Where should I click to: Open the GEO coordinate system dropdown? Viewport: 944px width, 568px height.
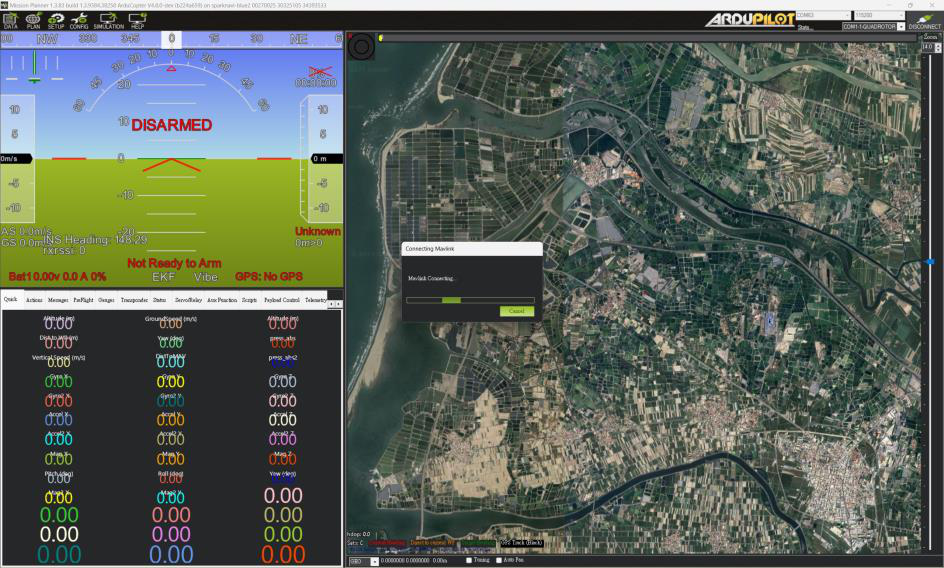(x=364, y=561)
